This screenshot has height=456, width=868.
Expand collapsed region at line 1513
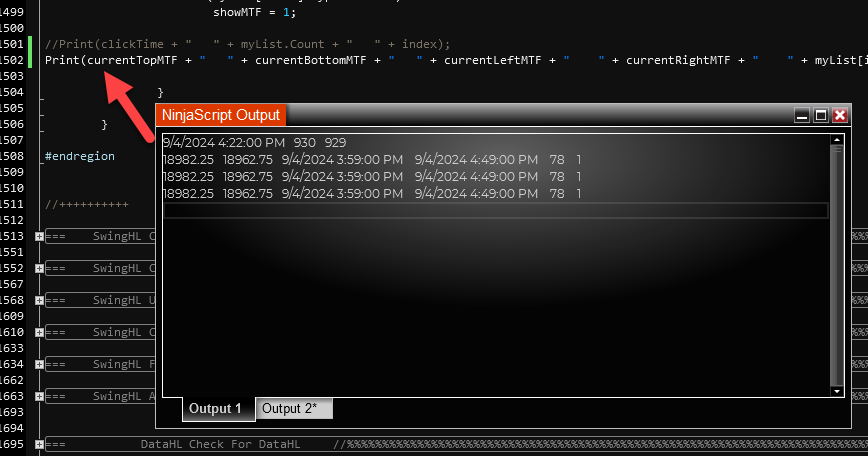tap(39, 236)
